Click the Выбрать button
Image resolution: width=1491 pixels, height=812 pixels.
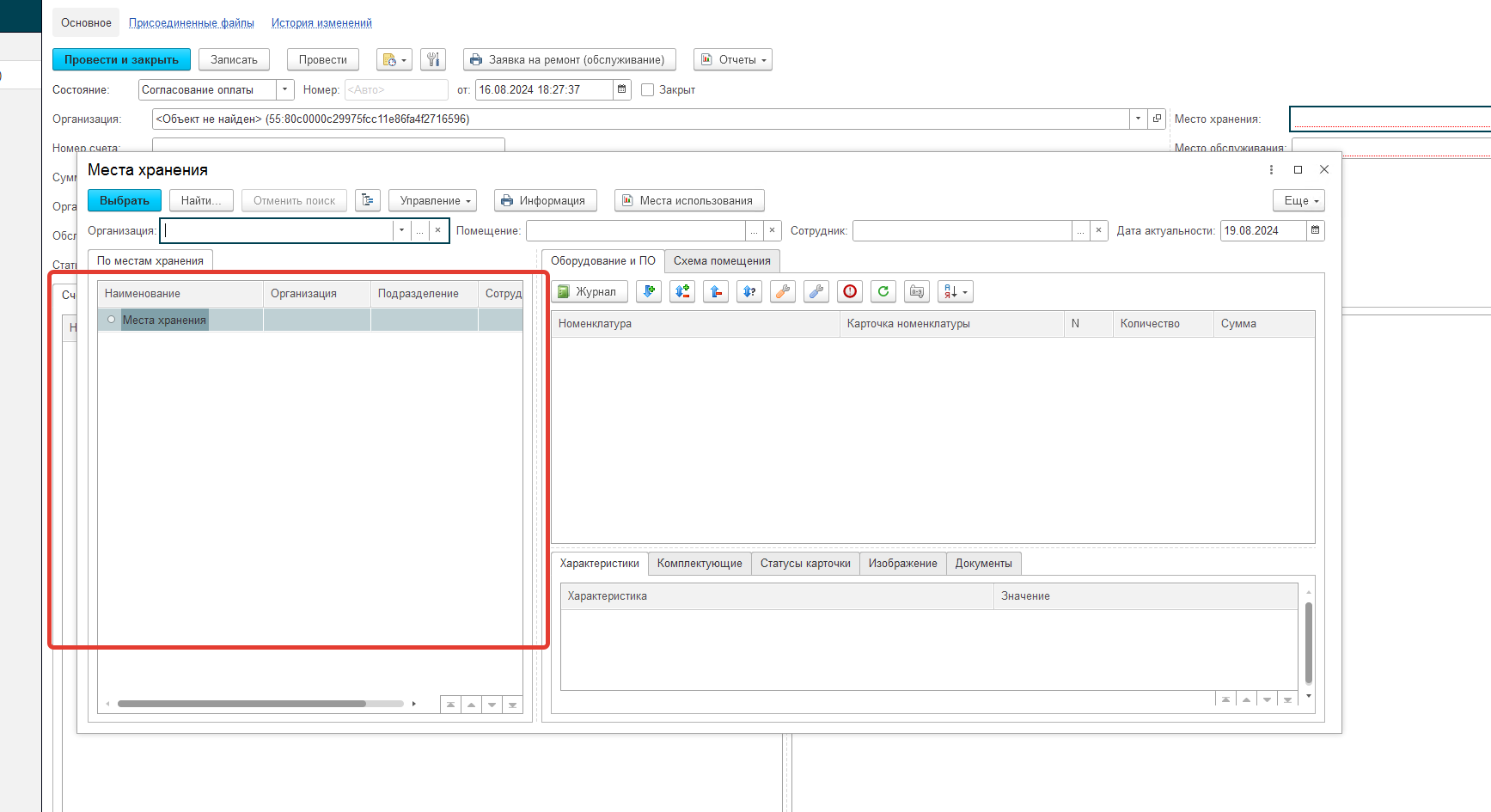tap(125, 201)
